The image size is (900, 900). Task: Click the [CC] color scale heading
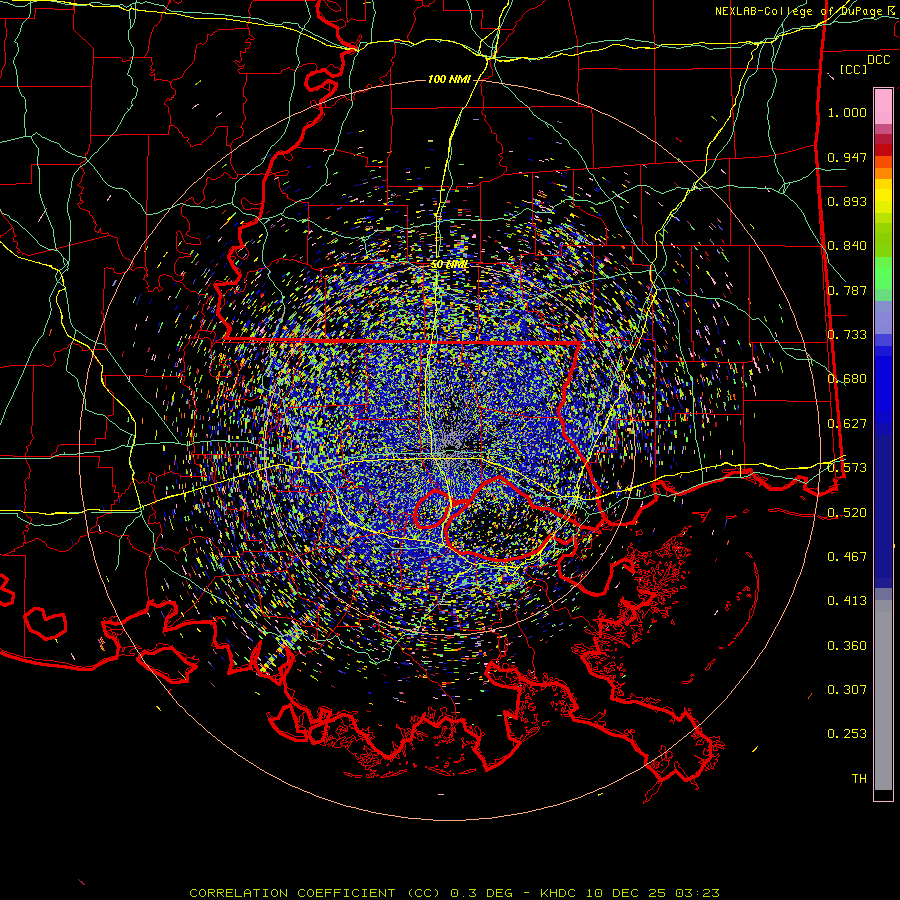[854, 69]
